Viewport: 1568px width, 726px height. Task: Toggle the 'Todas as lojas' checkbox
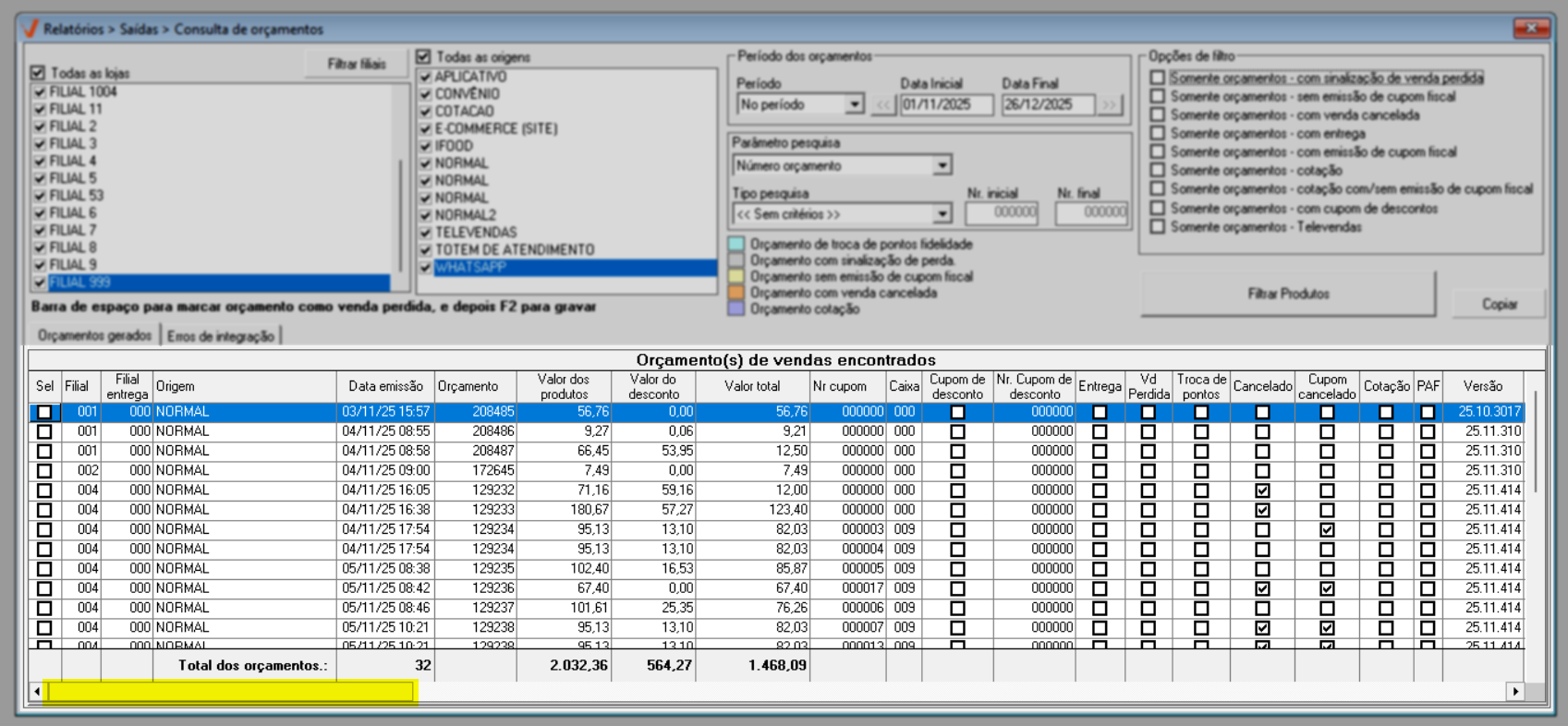tap(38, 73)
